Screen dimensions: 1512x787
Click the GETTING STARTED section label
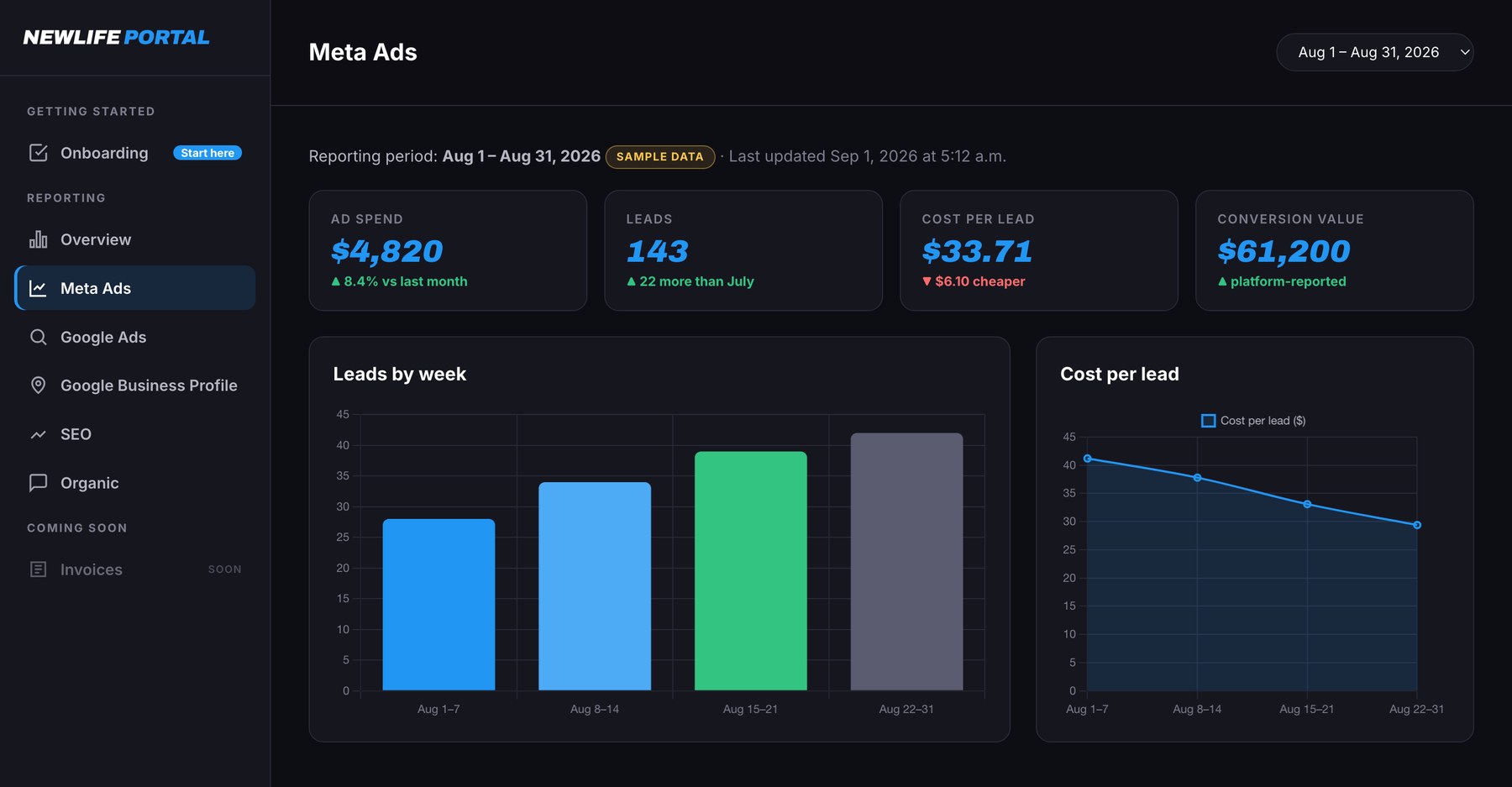(91, 112)
